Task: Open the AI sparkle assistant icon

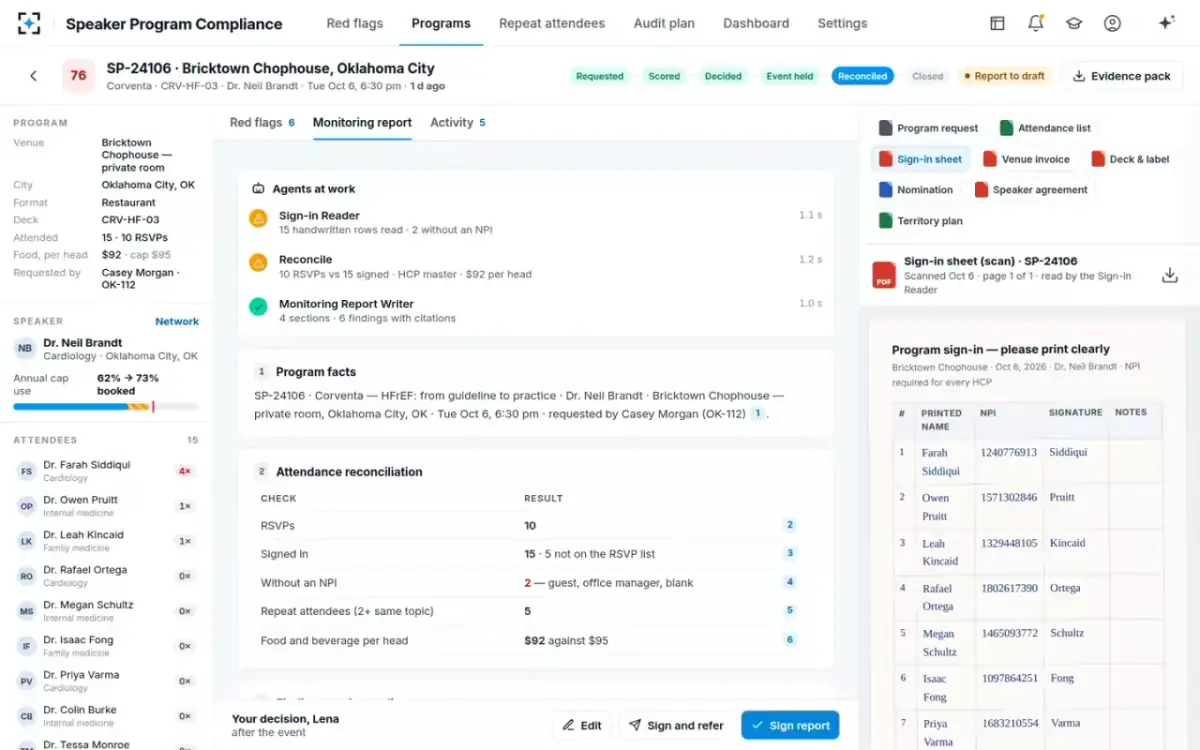Action: tap(1166, 23)
